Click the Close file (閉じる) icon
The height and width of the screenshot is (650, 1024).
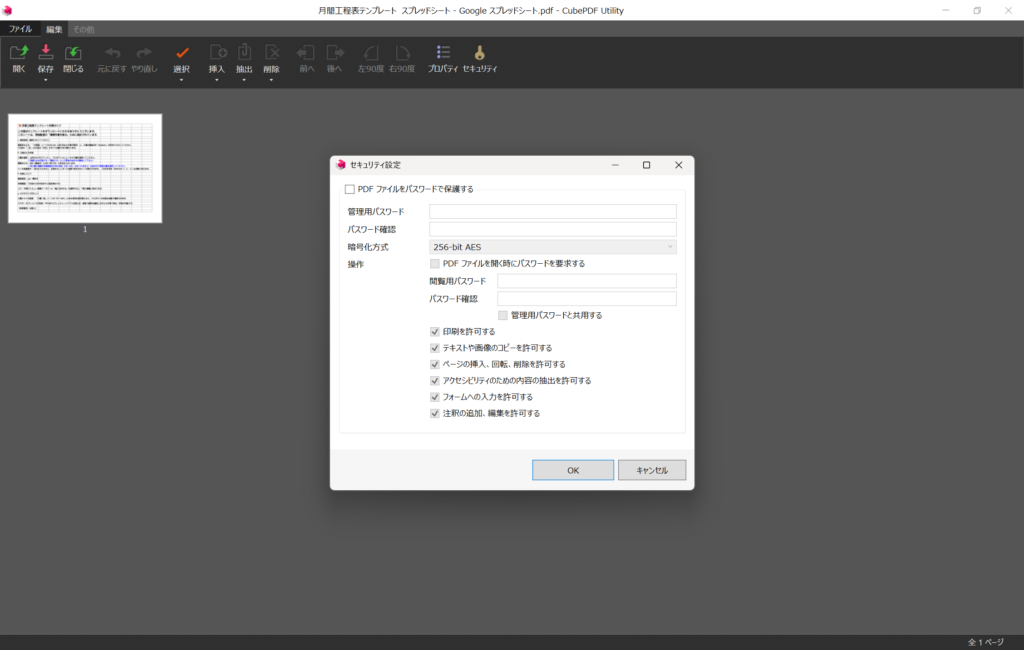[x=74, y=53]
